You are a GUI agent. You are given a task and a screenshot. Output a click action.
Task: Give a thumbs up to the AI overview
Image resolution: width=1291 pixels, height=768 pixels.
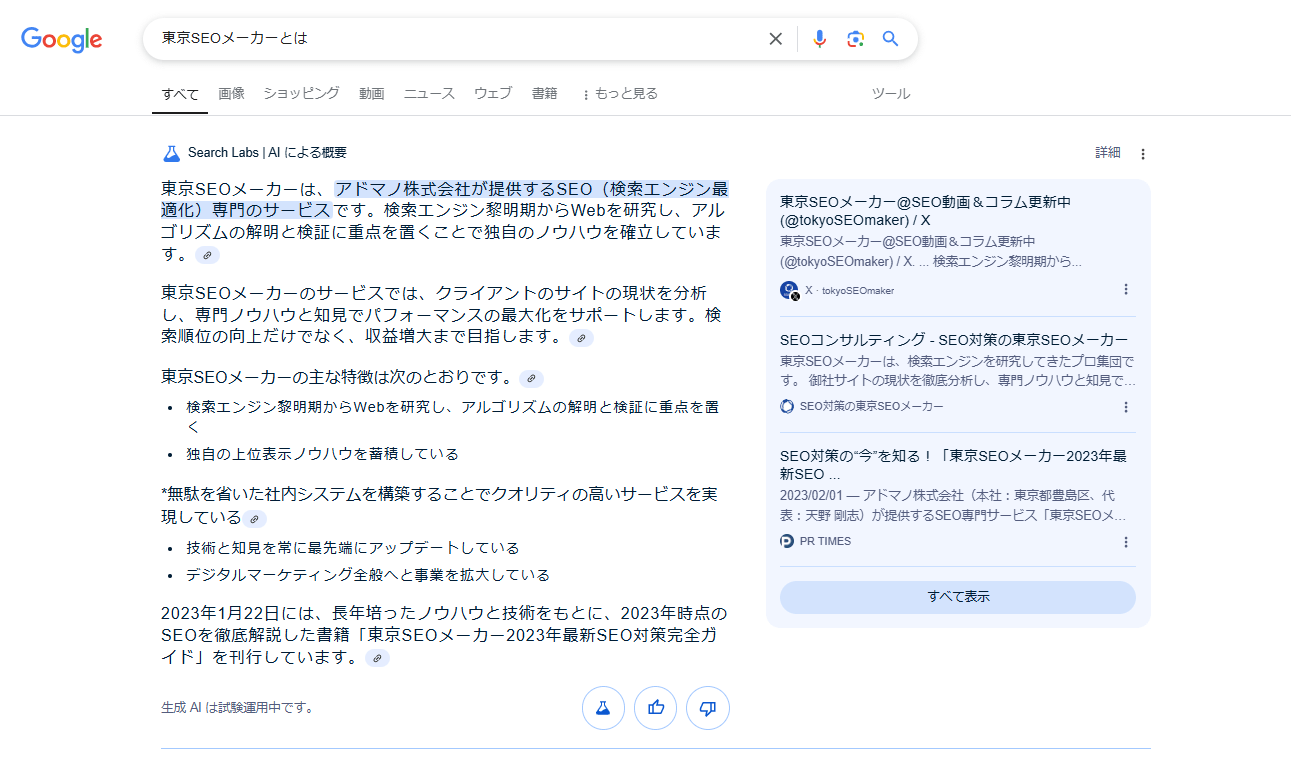pyautogui.click(x=656, y=708)
